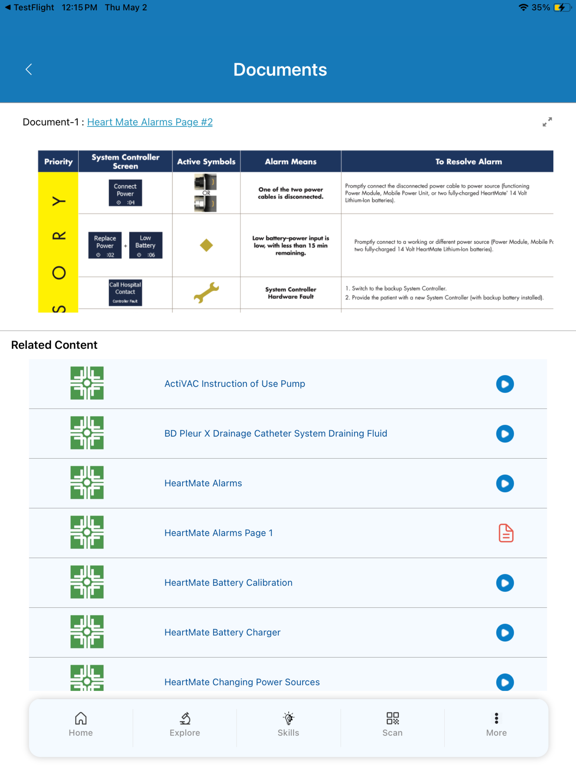This screenshot has height=768, width=576.
Task: Go back with the left chevron
Action: (x=29, y=70)
